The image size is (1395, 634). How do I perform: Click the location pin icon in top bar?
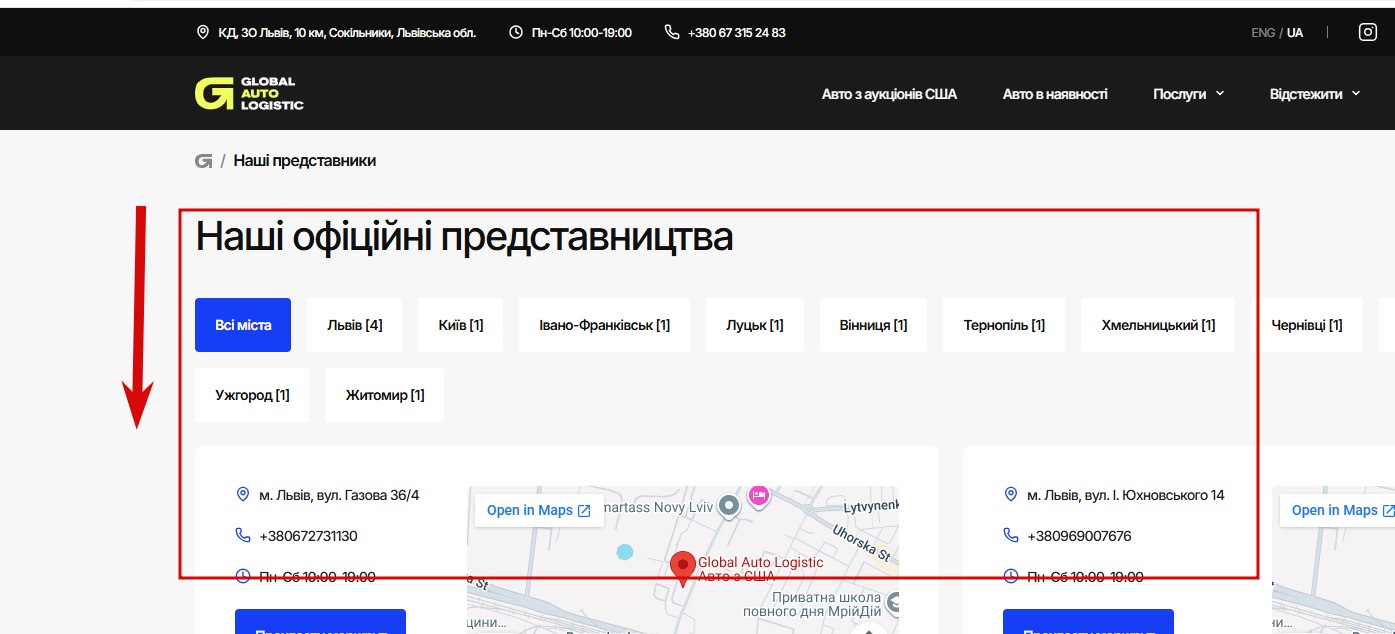click(203, 32)
